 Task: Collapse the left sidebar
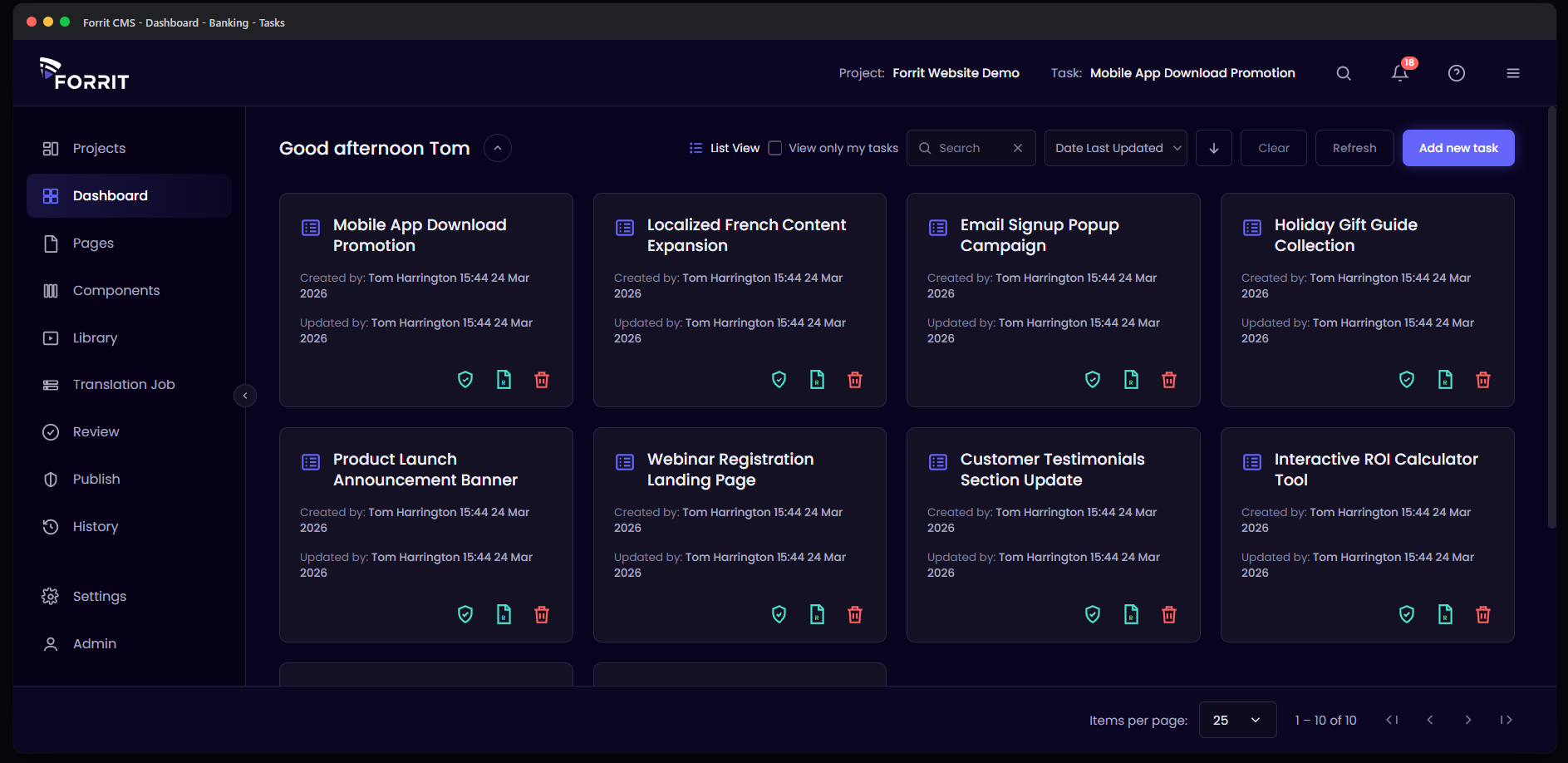click(x=245, y=396)
